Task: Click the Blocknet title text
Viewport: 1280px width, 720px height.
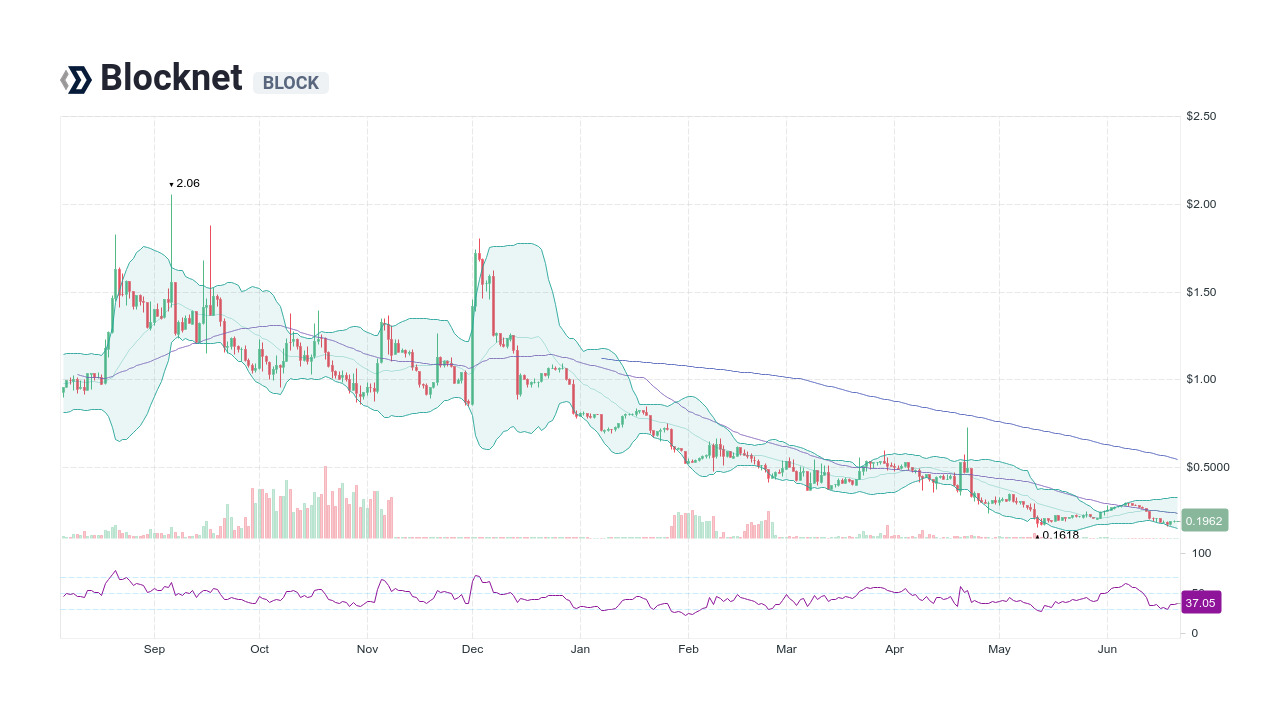Action: point(171,78)
